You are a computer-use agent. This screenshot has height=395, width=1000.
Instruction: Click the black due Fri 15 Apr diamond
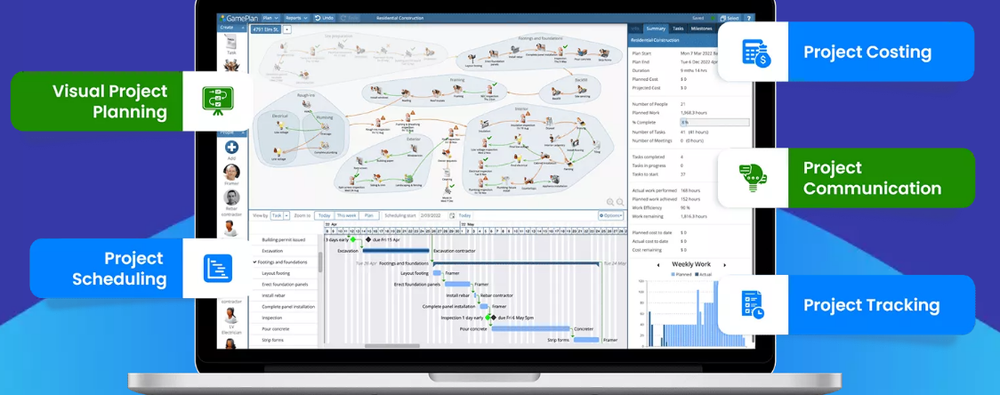[x=368, y=240]
